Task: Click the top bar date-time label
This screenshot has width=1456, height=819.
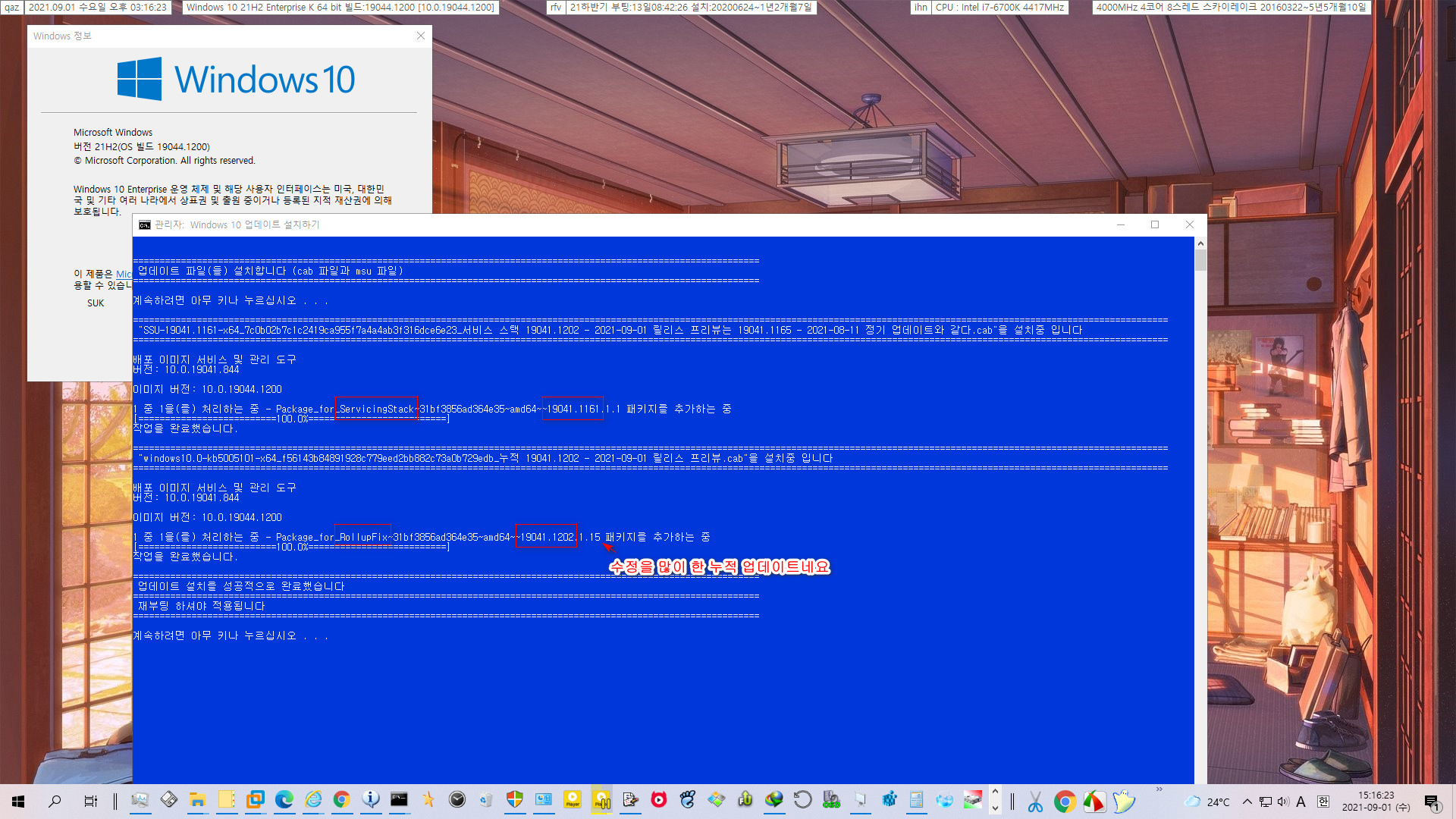Action: coord(98,7)
